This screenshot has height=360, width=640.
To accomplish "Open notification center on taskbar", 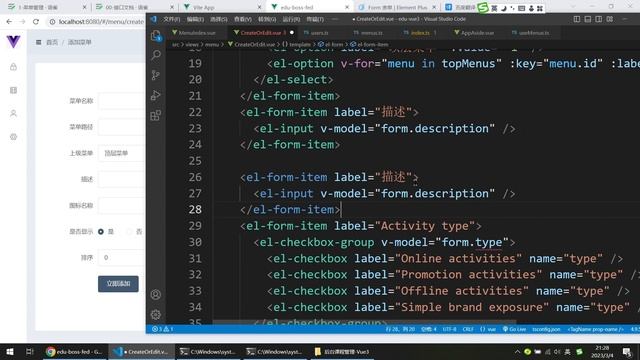I will 627,351.
